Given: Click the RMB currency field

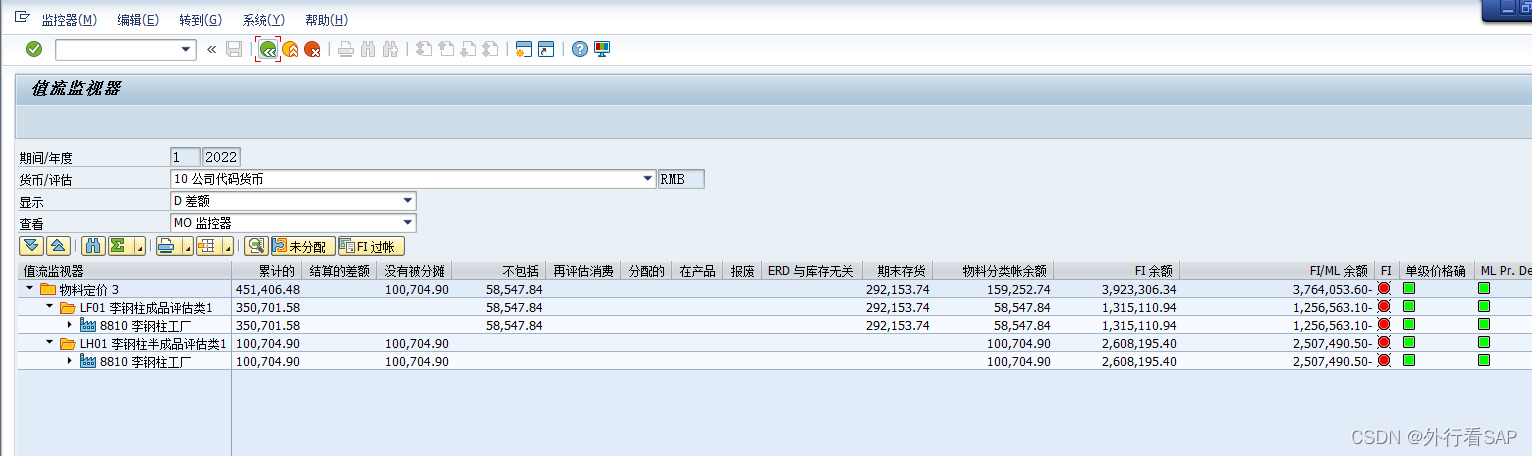Looking at the screenshot, I should (x=680, y=179).
